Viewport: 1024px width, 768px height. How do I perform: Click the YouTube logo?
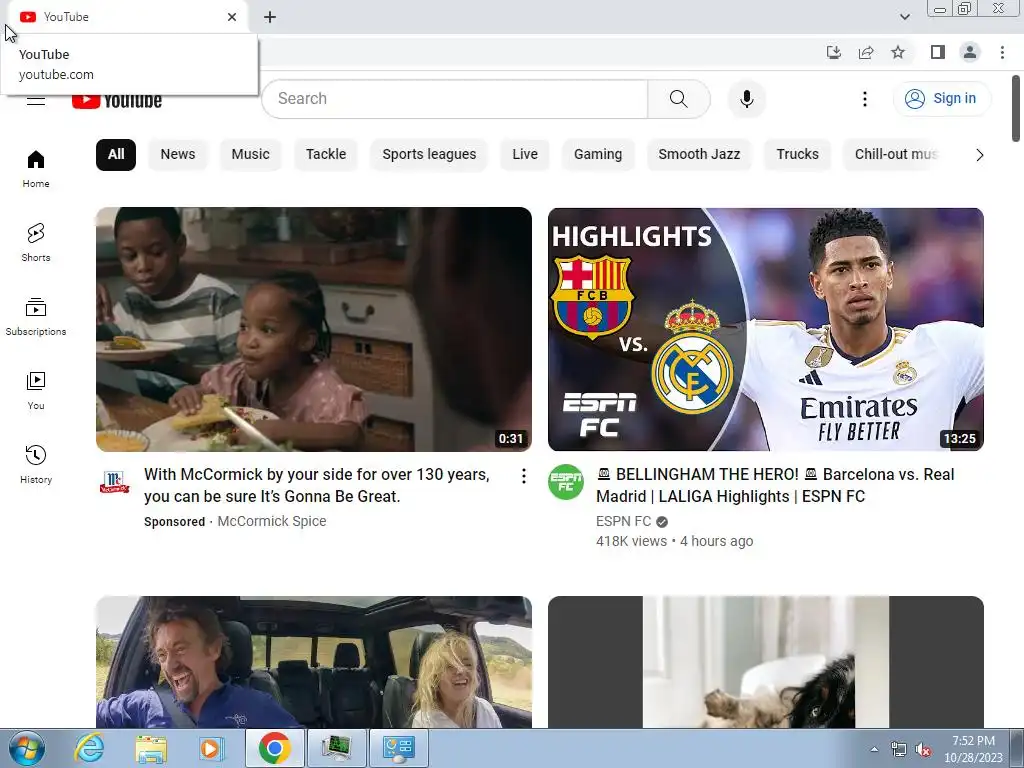(x=117, y=101)
